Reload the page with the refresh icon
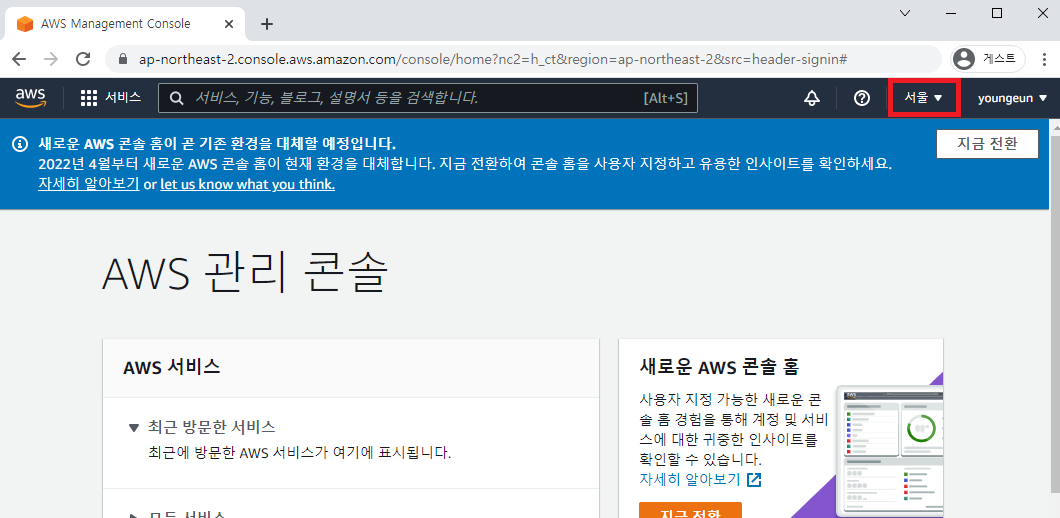The width and height of the screenshot is (1060, 518). coord(83,59)
